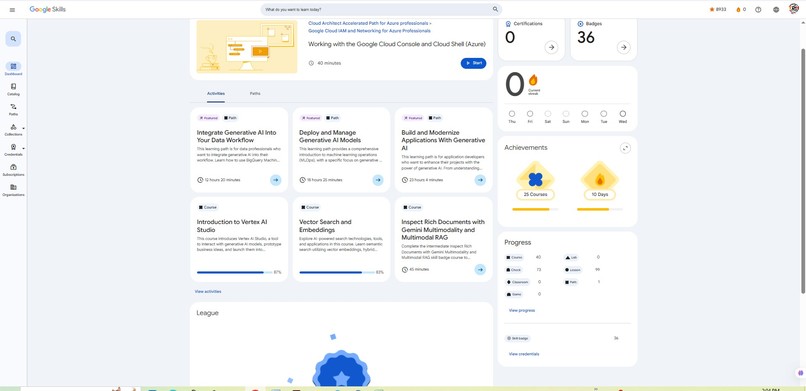Open the hamburger main menu

12,10
